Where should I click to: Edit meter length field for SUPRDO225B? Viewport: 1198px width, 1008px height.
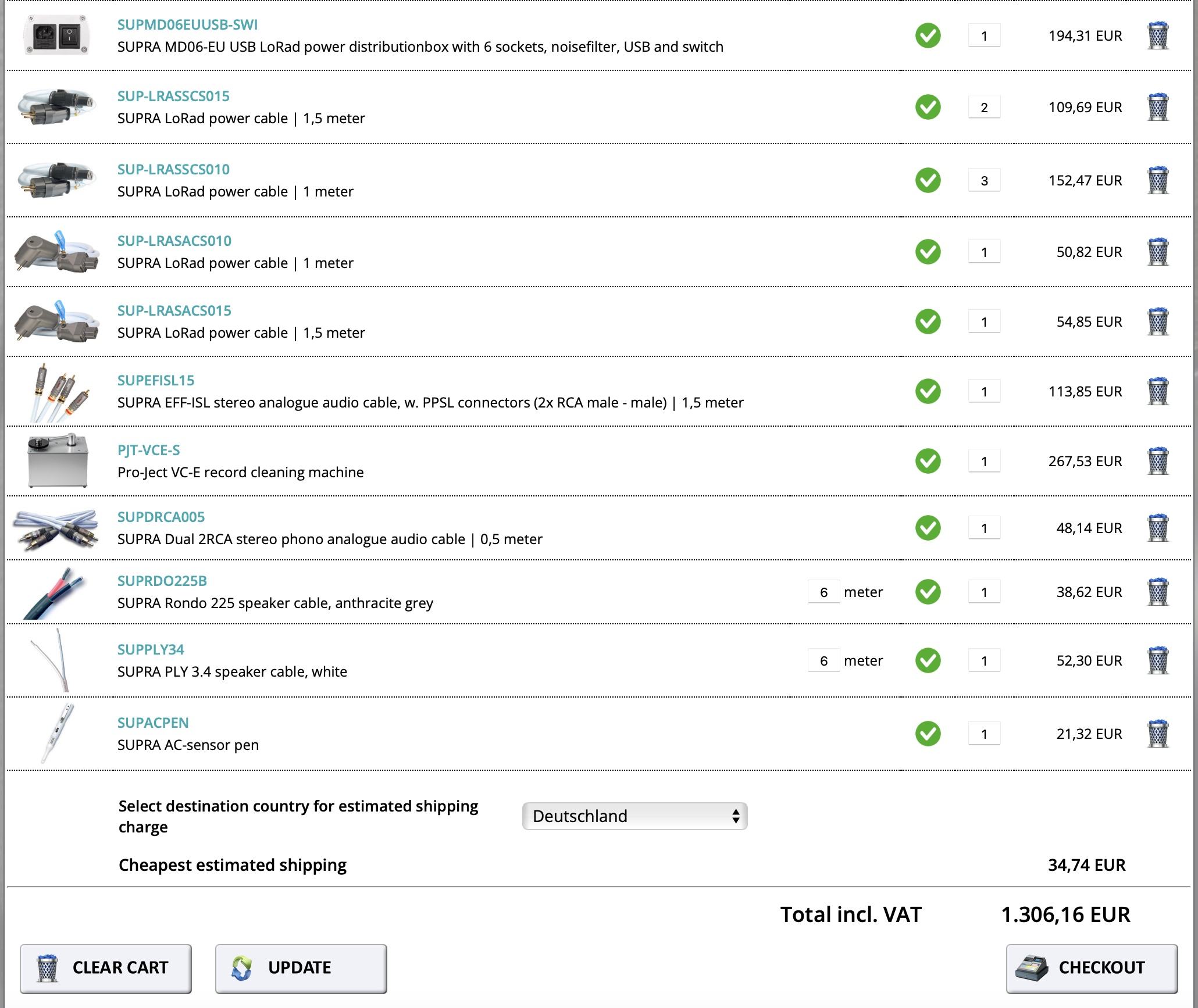823,592
